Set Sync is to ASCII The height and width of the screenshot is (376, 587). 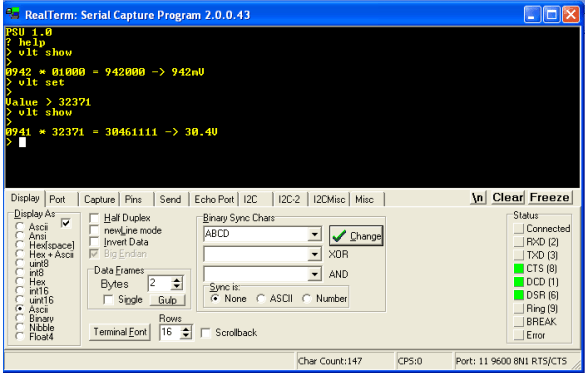pyautogui.click(x=261, y=298)
